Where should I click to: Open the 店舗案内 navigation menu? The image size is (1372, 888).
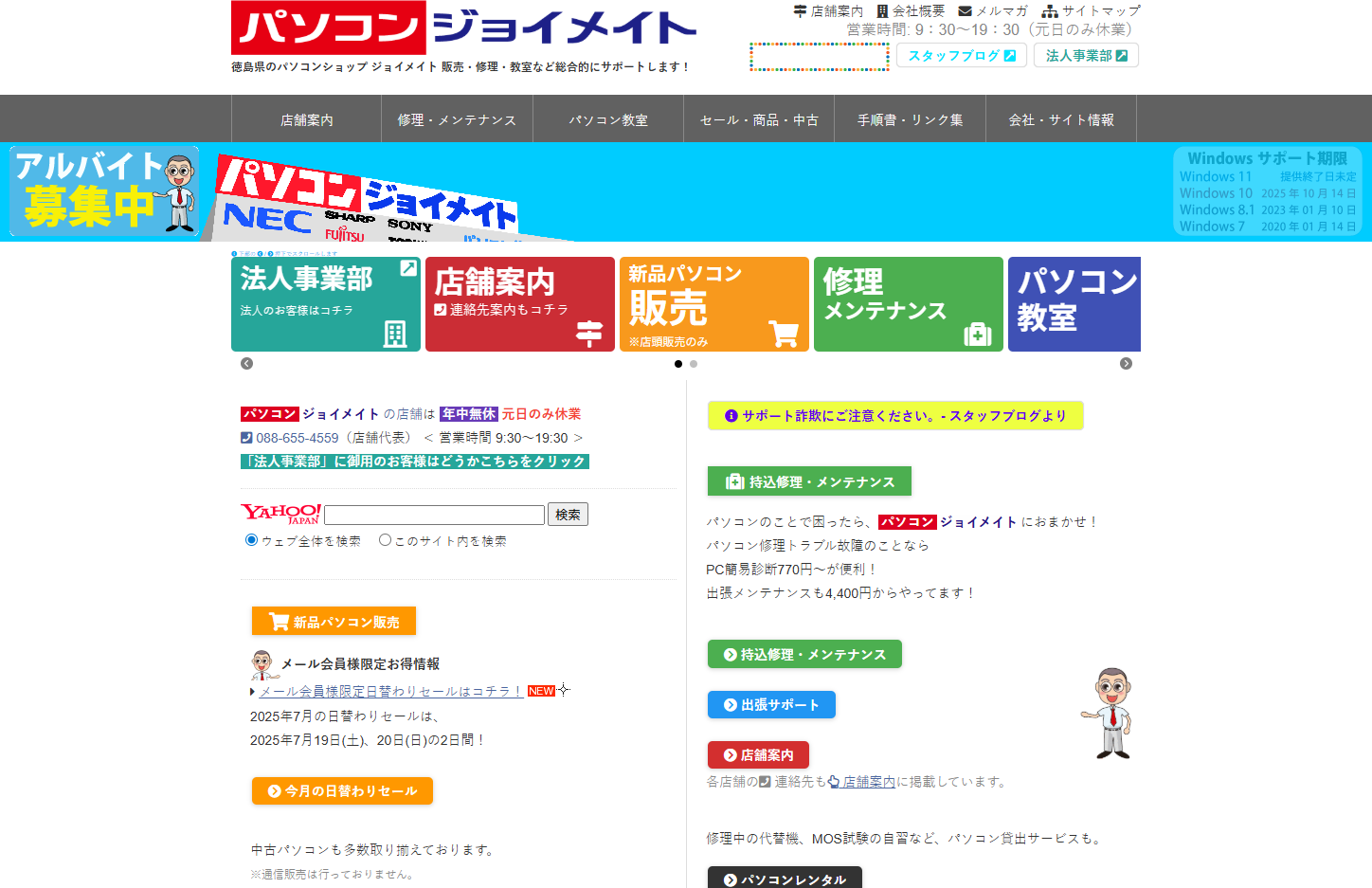pos(306,119)
